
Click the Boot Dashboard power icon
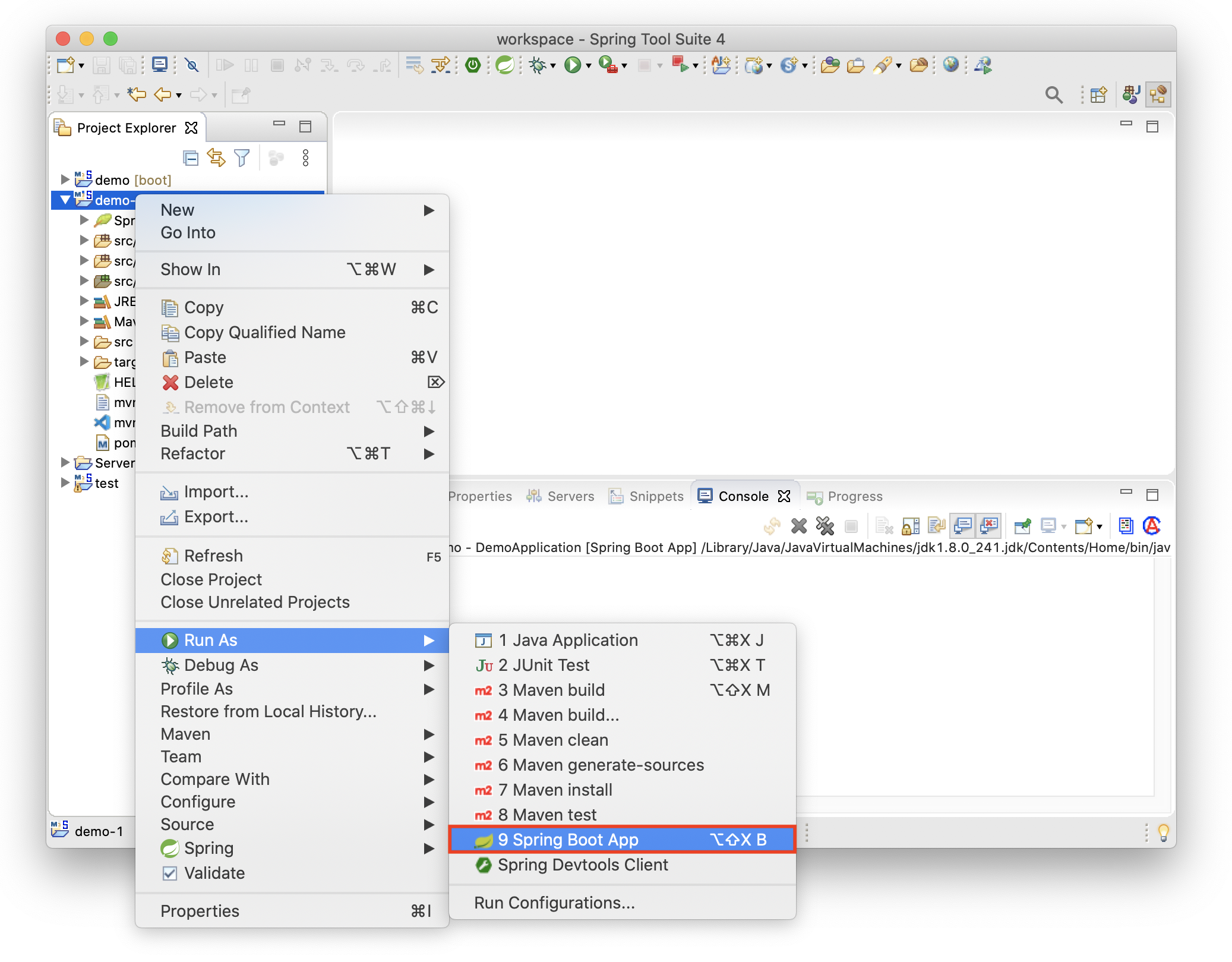(473, 65)
